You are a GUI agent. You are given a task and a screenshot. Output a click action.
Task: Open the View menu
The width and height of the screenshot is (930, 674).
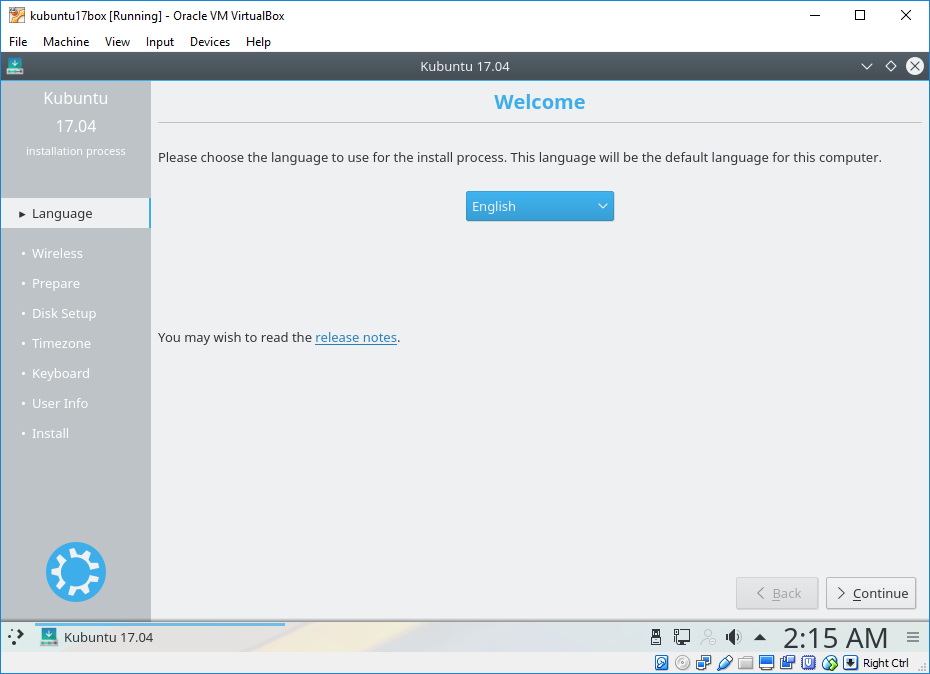coord(117,42)
